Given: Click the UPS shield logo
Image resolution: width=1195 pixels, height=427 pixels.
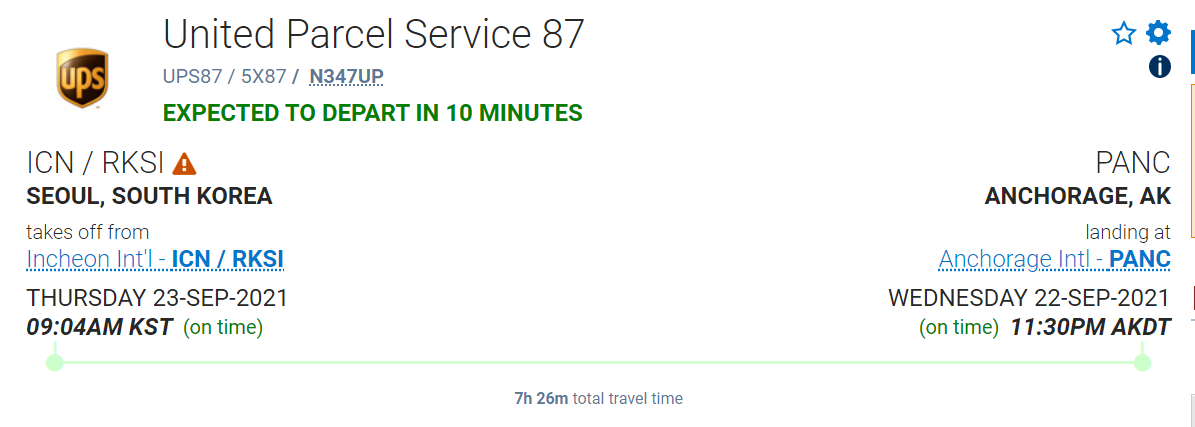Looking at the screenshot, I should click(x=82, y=79).
